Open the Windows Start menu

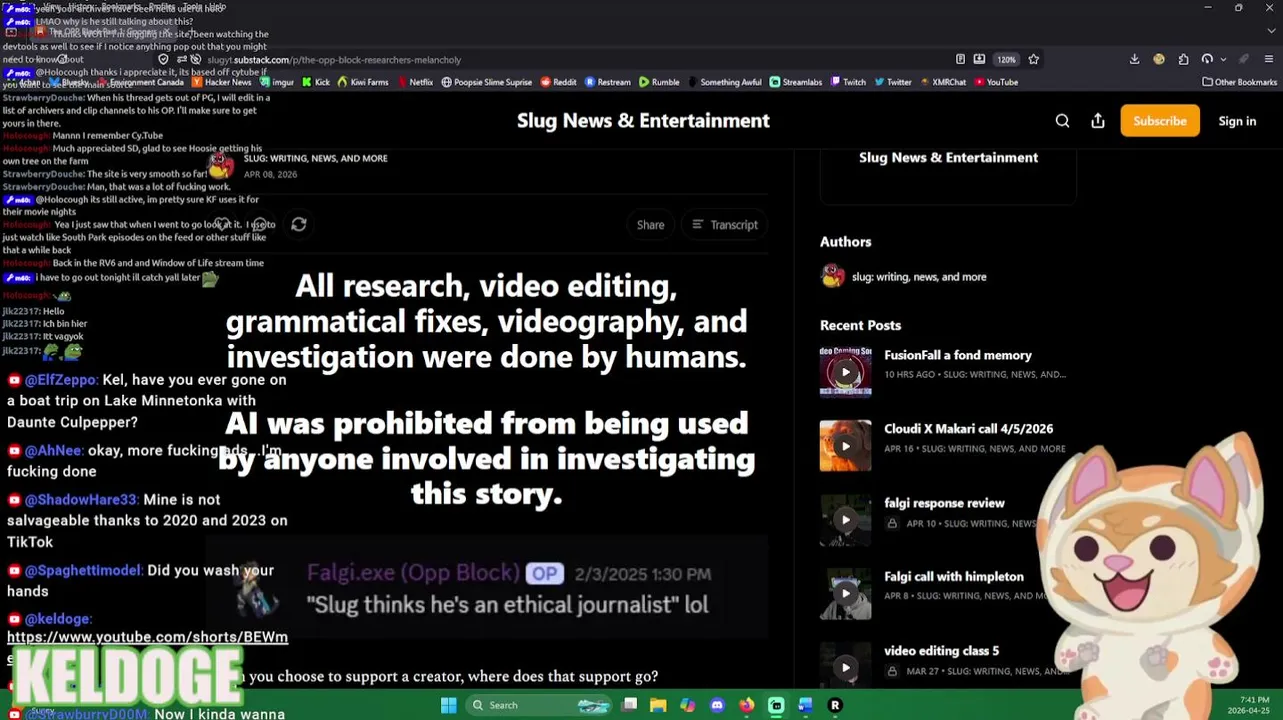(449, 706)
